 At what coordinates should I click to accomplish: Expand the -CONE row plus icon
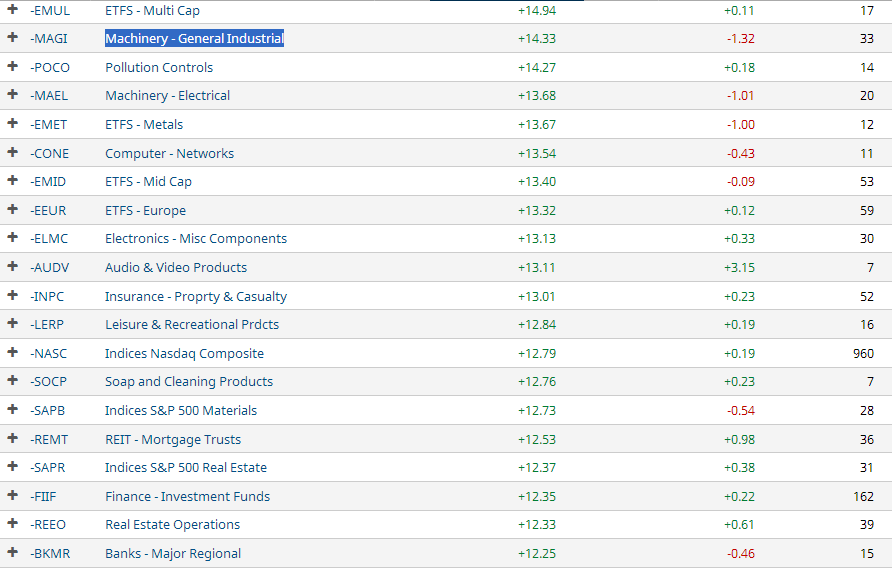12,152
